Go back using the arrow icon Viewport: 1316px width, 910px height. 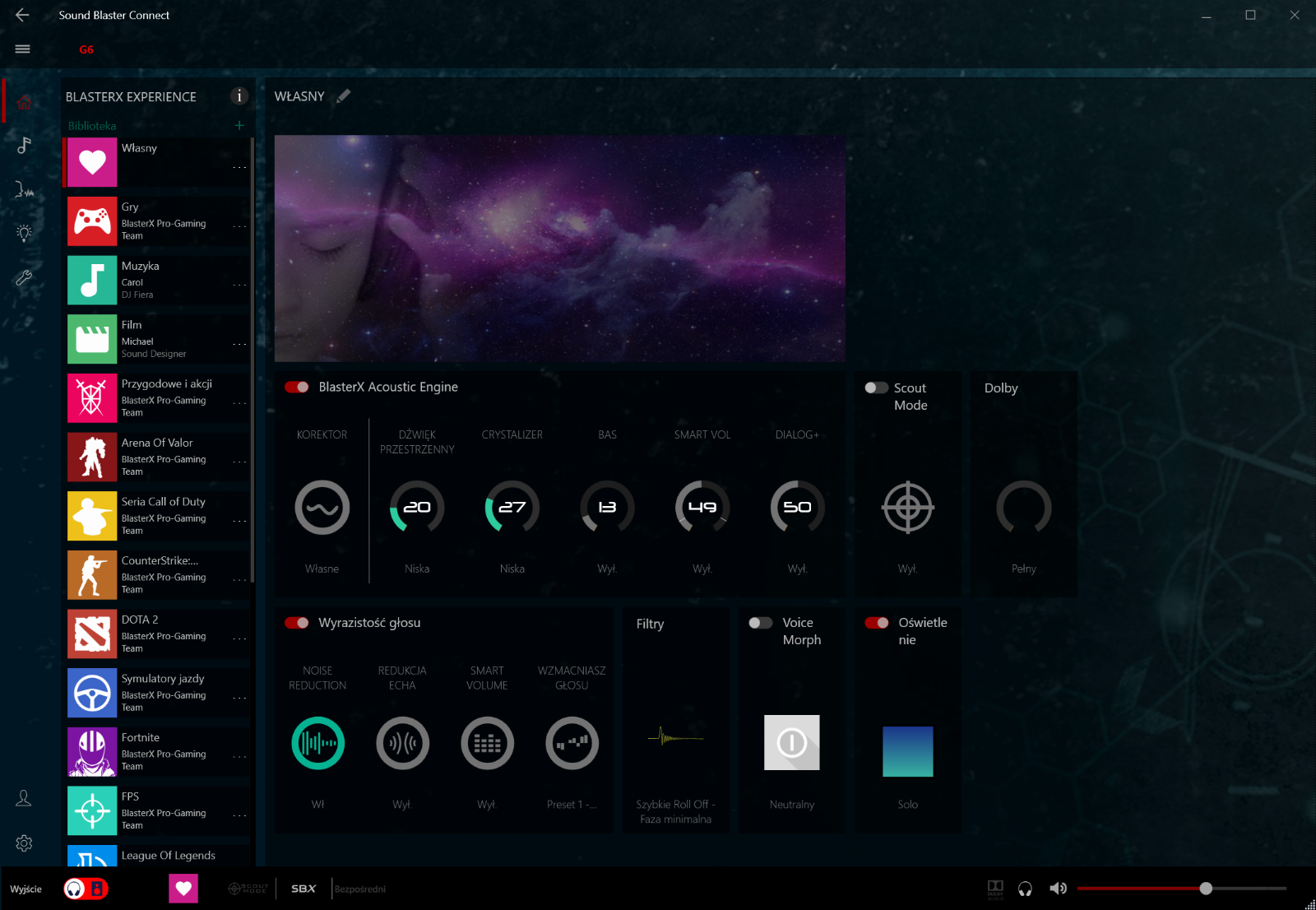22,15
